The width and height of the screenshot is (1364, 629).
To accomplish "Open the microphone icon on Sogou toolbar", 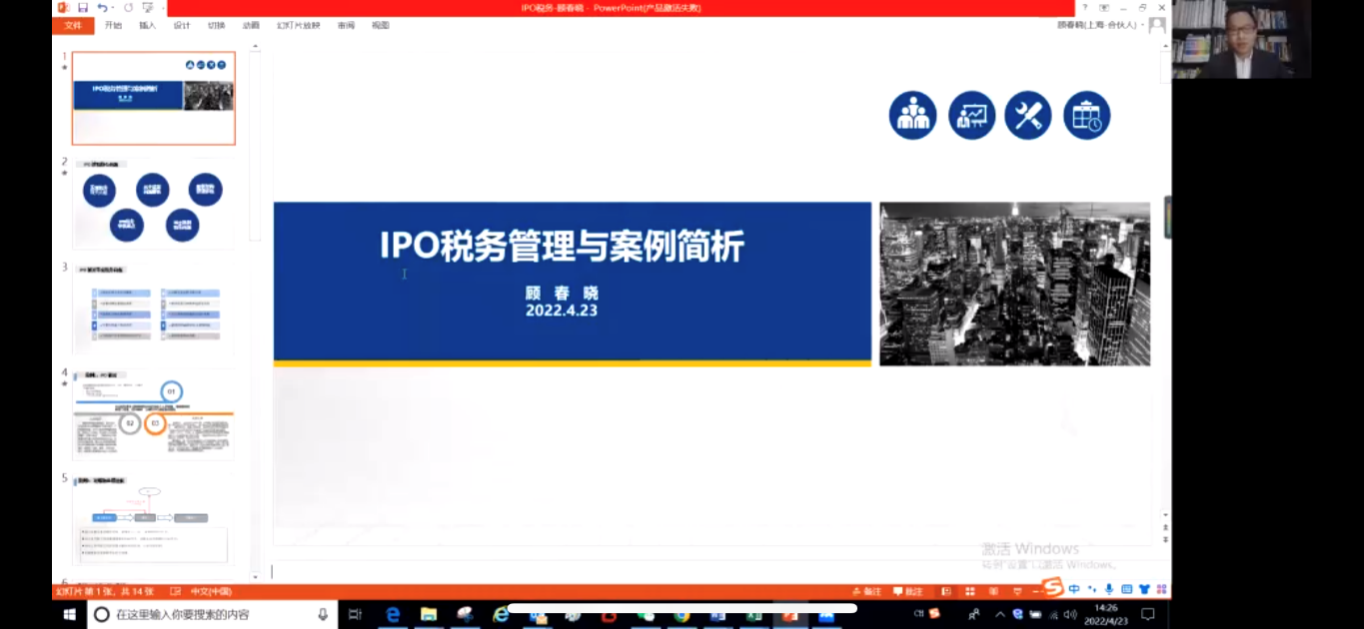I will 1108,590.
